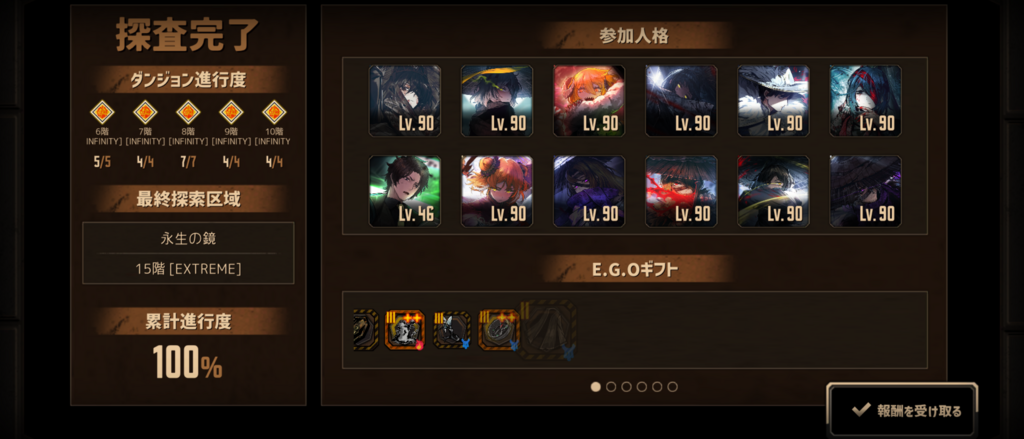Select the white-hat character portrait in top row

tap(773, 101)
